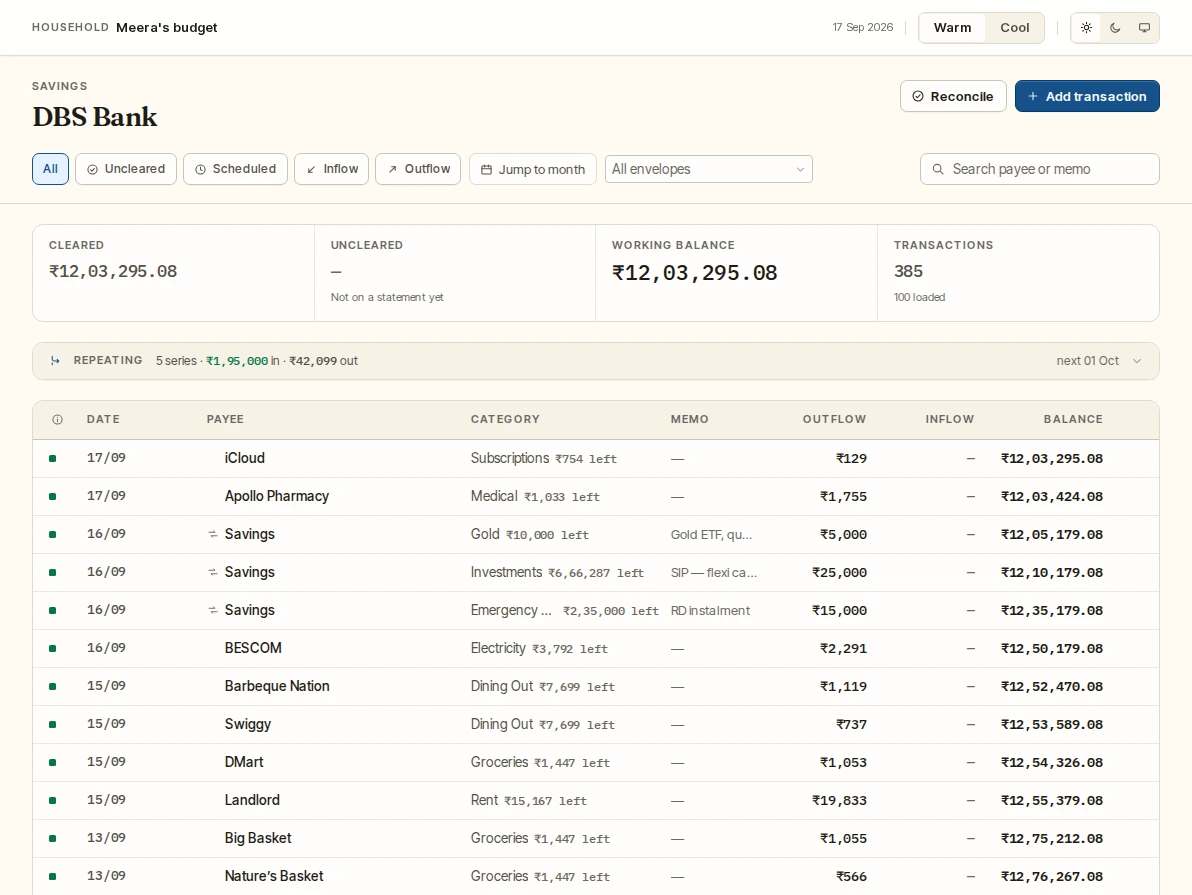Click search magnifier icon in search box
This screenshot has width=1192, height=895.
[938, 170]
